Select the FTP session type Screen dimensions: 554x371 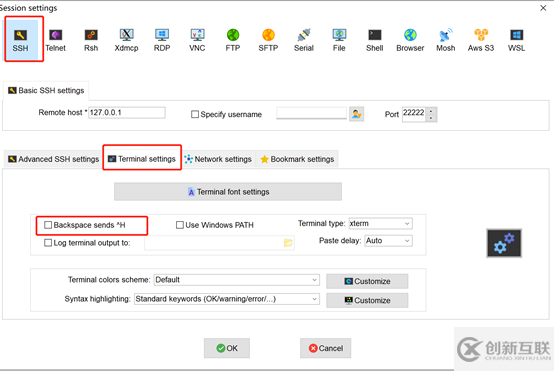click(233, 40)
